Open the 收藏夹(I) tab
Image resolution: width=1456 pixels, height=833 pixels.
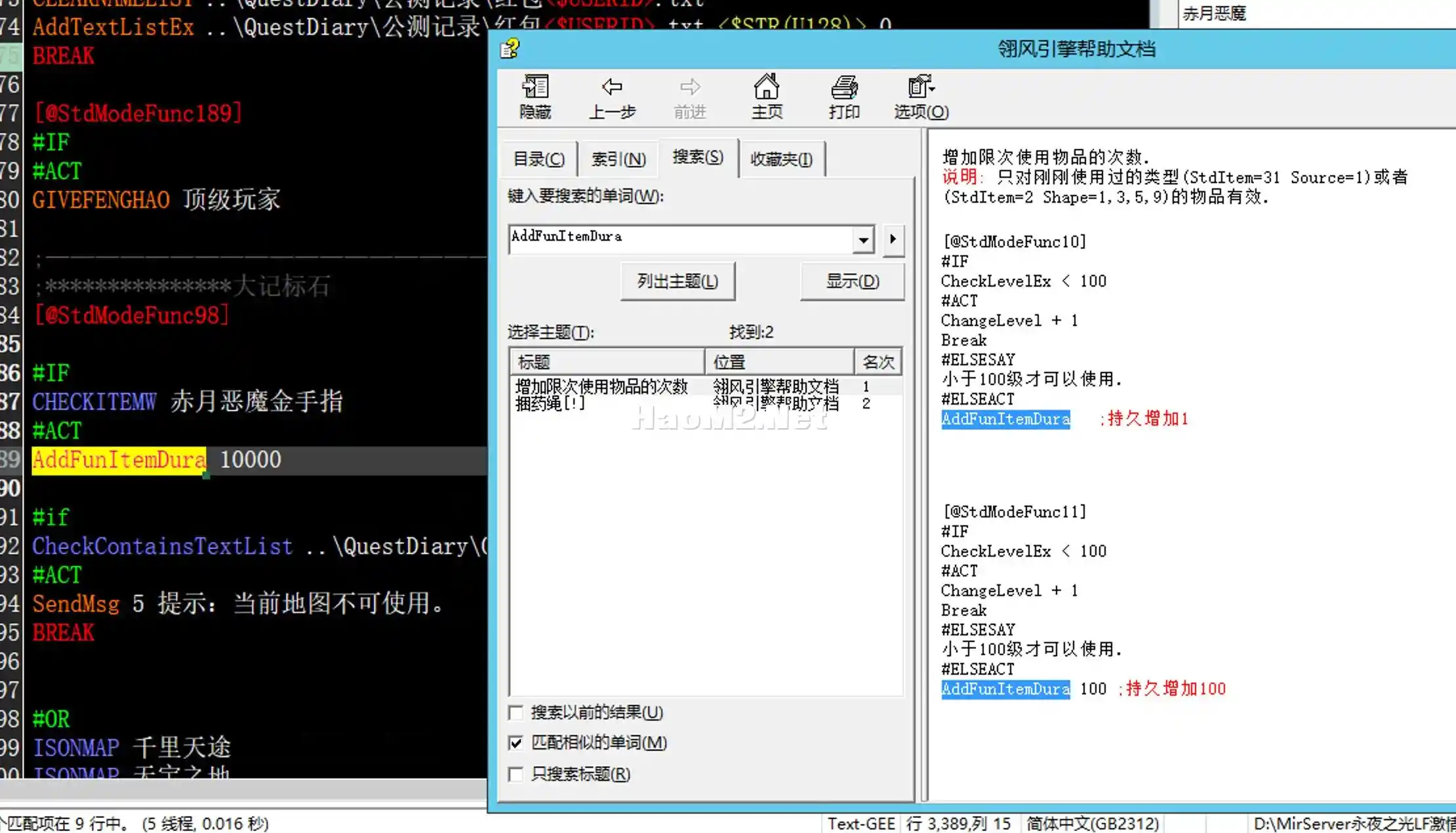tap(781, 159)
